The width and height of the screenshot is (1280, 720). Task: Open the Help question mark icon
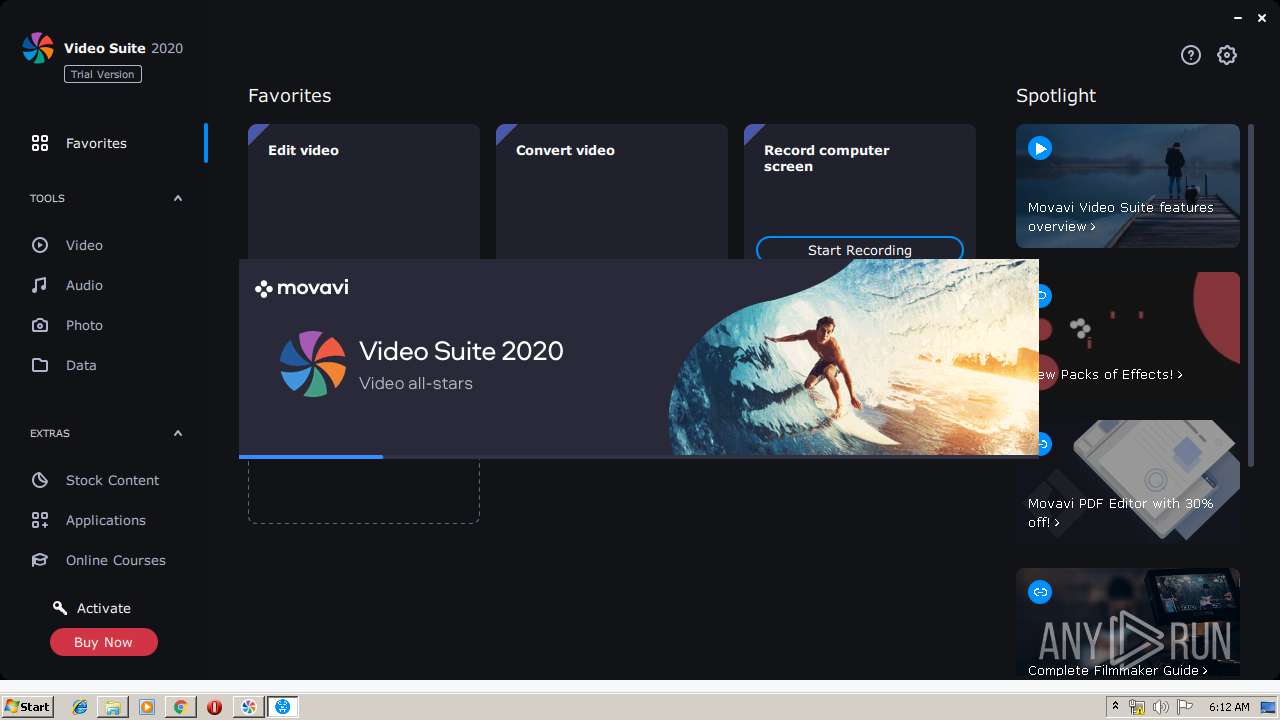pos(1190,55)
